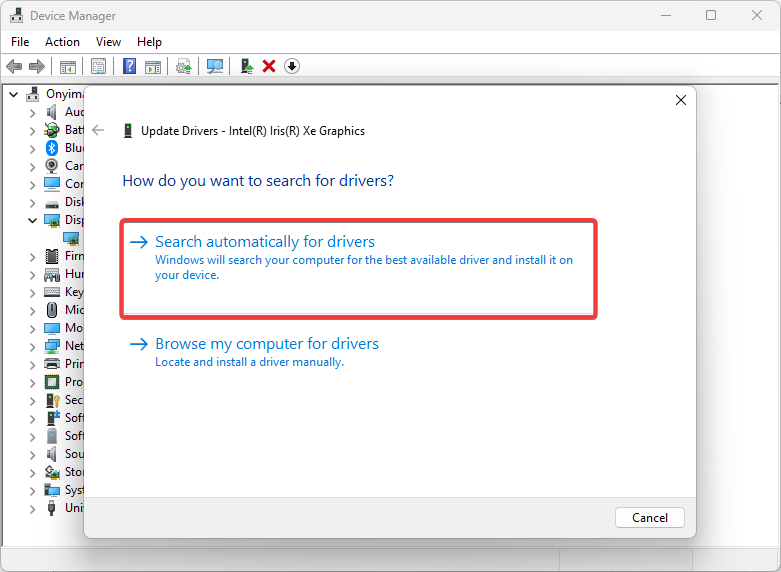
Task: Select the monitor icon next to 'Con'
Action: pyautogui.click(x=52, y=184)
